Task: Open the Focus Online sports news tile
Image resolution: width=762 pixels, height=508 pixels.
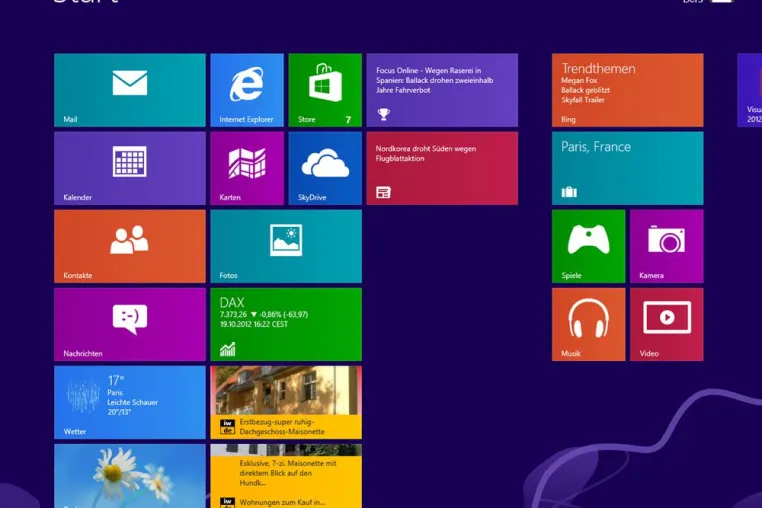Action: (x=442, y=90)
